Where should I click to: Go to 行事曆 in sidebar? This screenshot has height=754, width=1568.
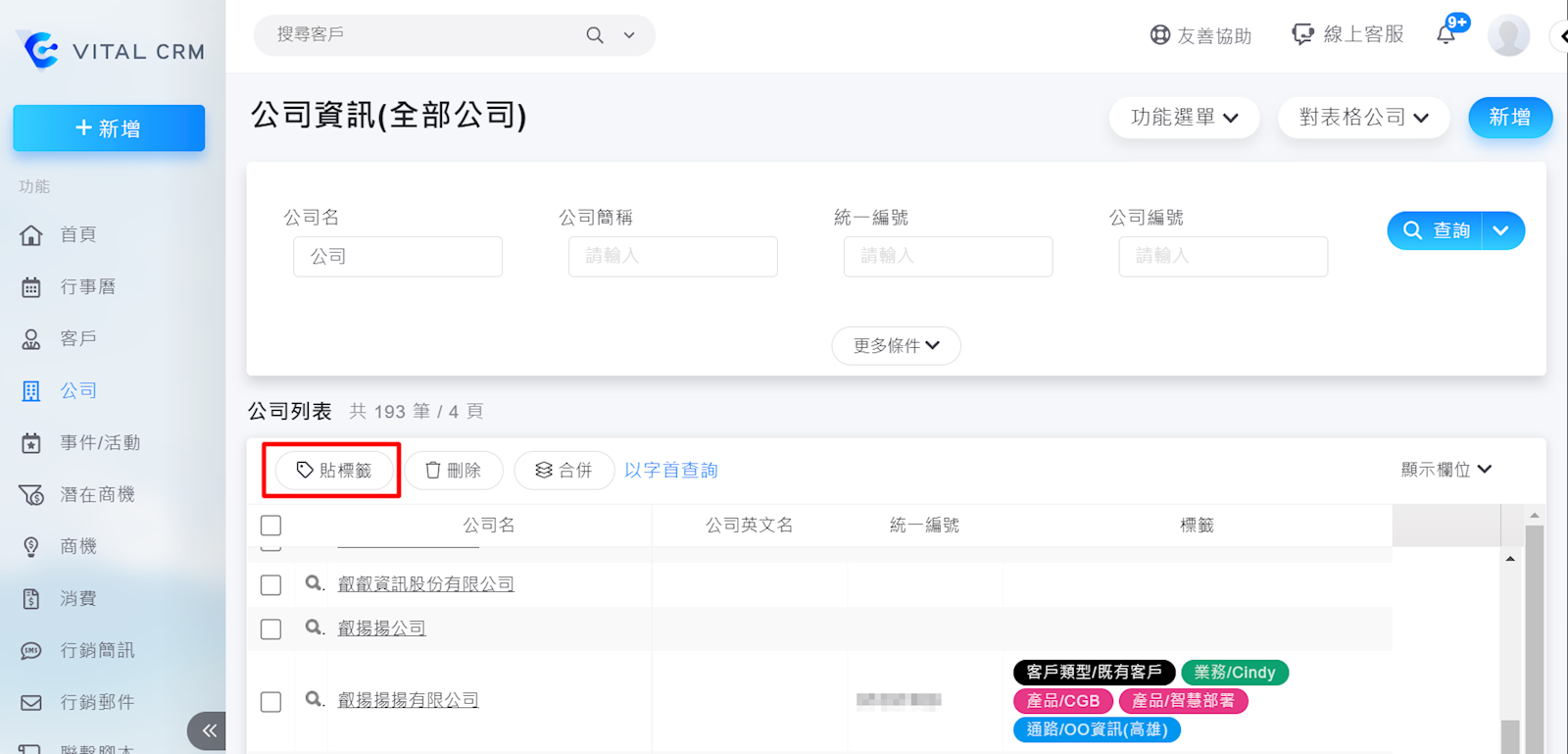click(87, 287)
